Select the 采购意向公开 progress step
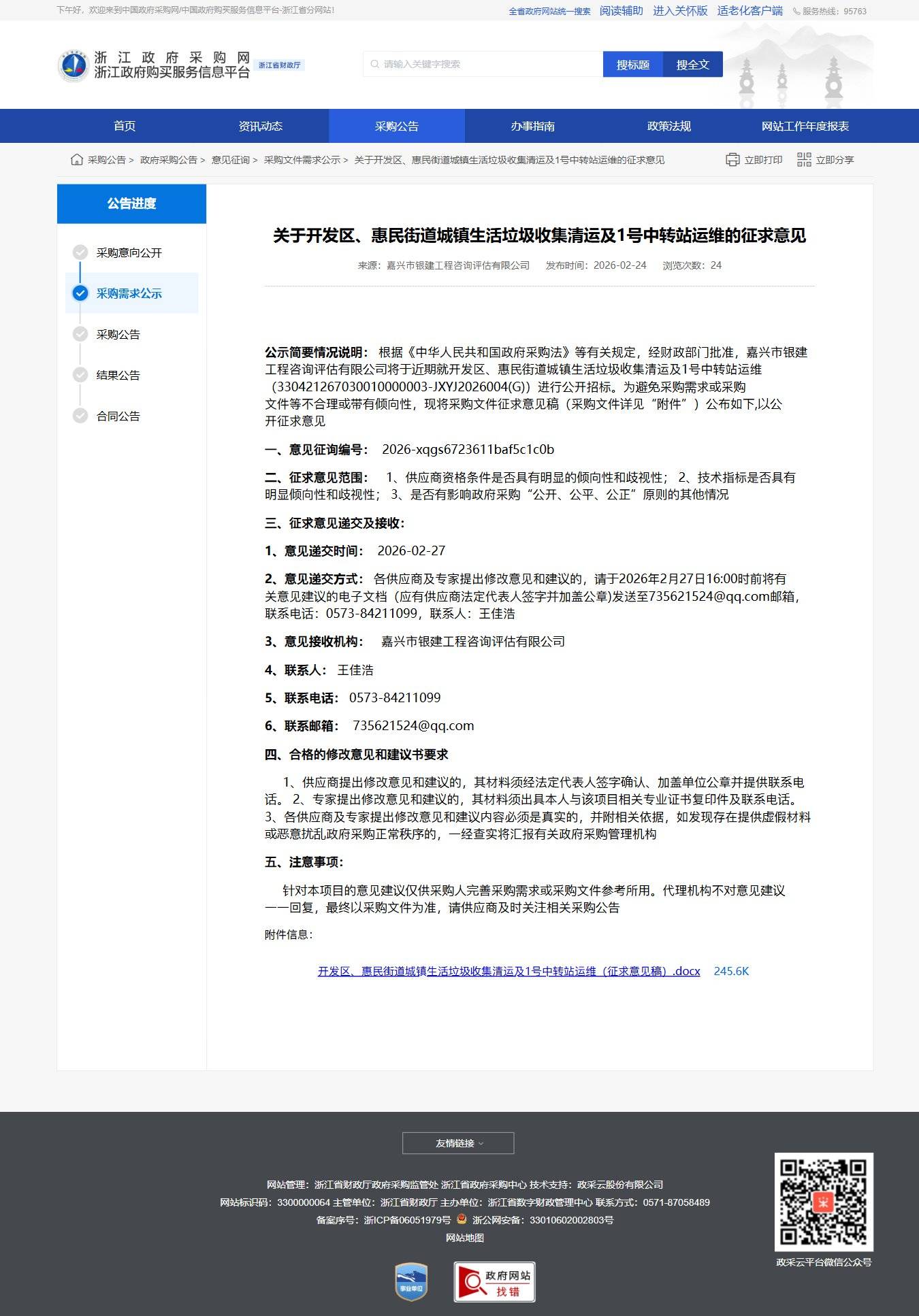 pos(129,253)
